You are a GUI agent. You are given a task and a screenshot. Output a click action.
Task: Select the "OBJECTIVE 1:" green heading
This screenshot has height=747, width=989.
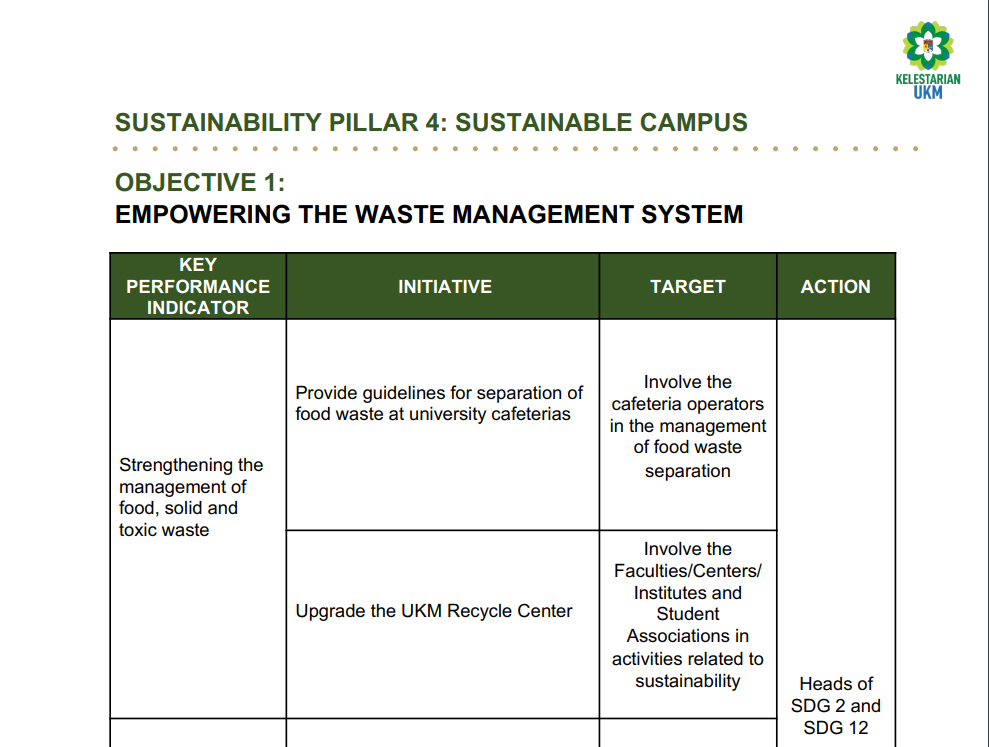(200, 182)
